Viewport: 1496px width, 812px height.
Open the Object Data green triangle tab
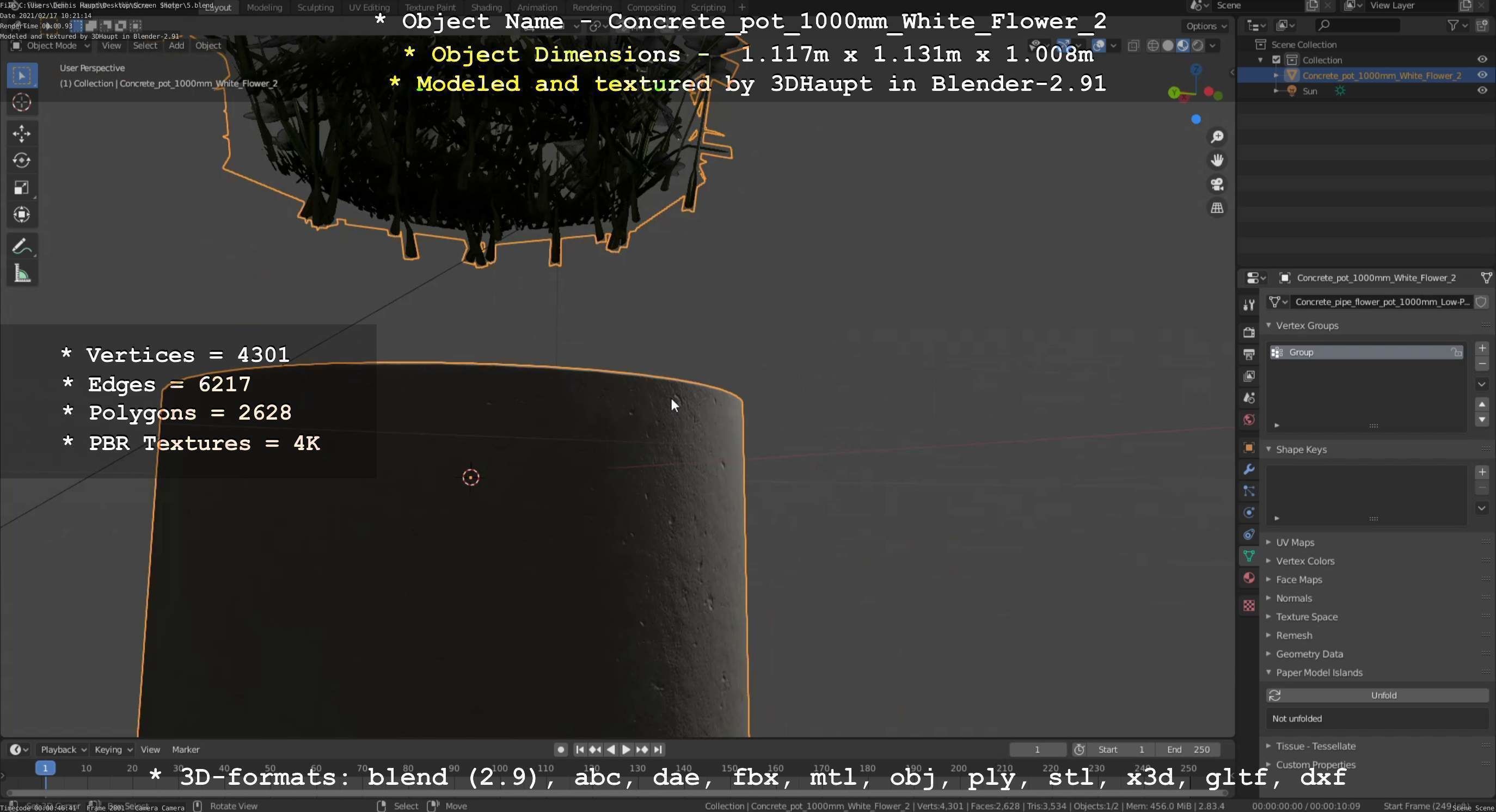point(1249,556)
